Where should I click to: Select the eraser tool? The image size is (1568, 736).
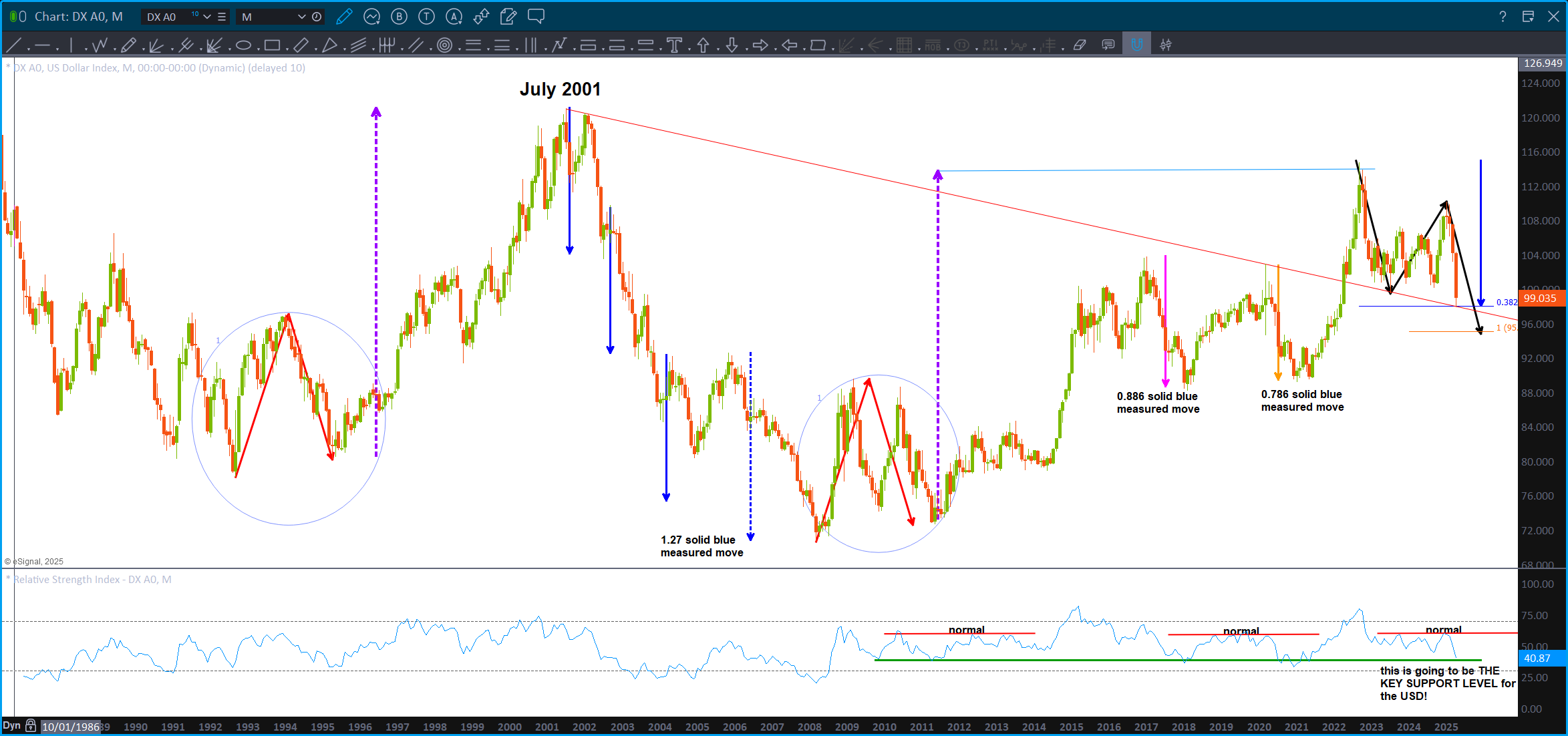pyautogui.click(x=1080, y=45)
